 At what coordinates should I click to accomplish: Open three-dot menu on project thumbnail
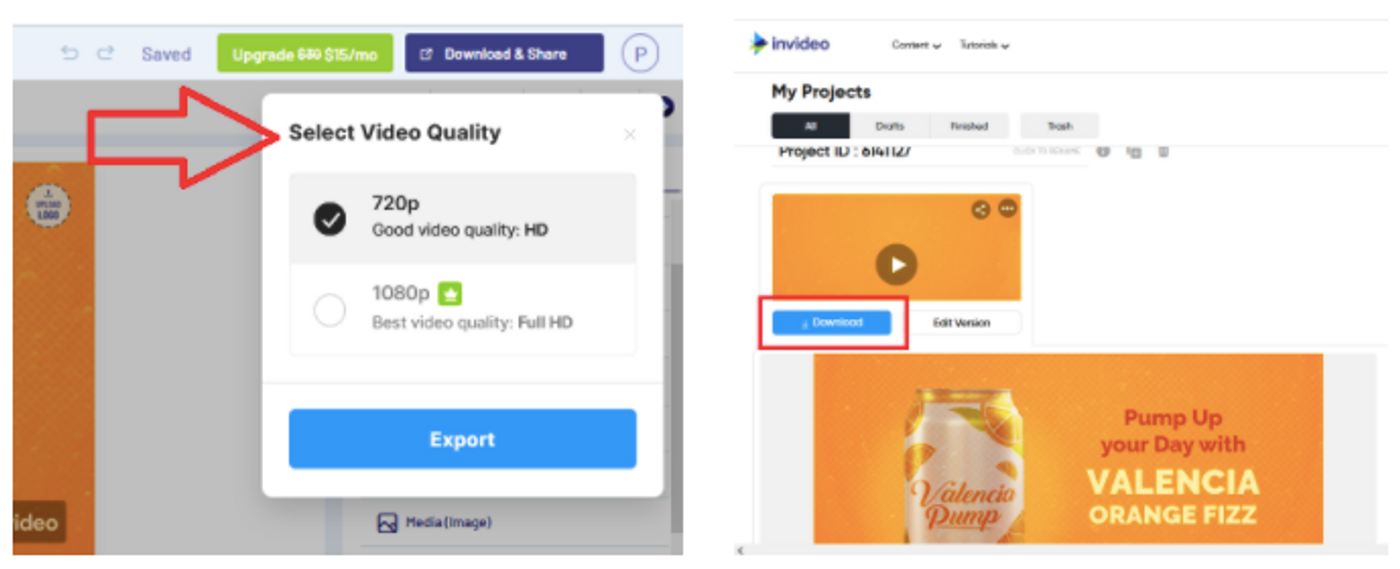point(1007,209)
